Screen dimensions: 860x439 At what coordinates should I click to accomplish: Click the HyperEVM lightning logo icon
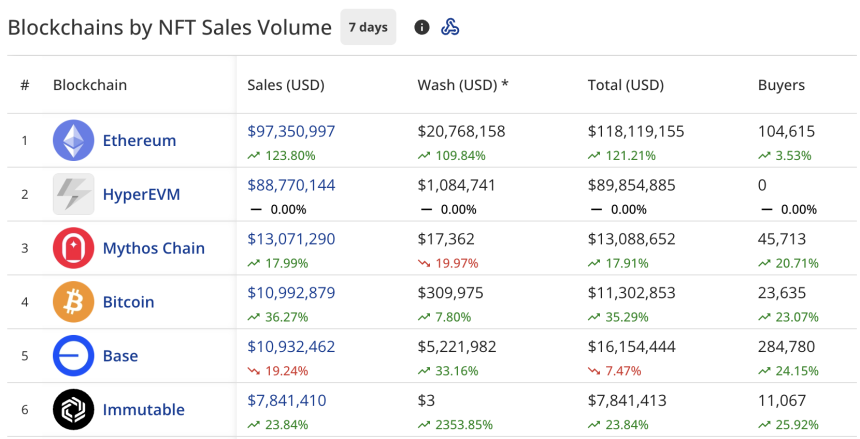pyautogui.click(x=73, y=195)
